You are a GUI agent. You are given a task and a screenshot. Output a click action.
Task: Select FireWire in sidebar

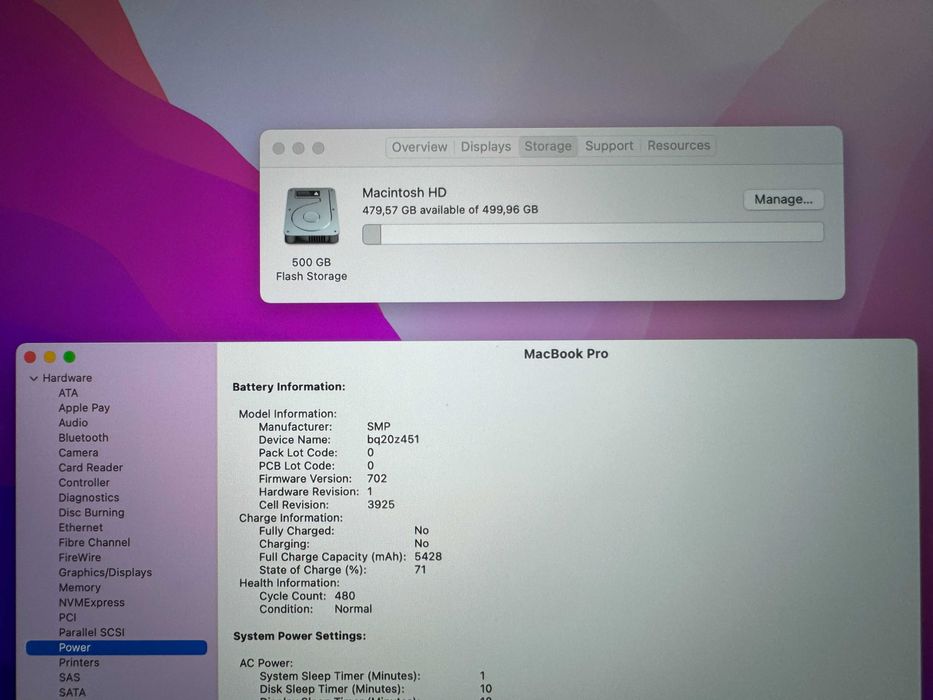(80, 557)
